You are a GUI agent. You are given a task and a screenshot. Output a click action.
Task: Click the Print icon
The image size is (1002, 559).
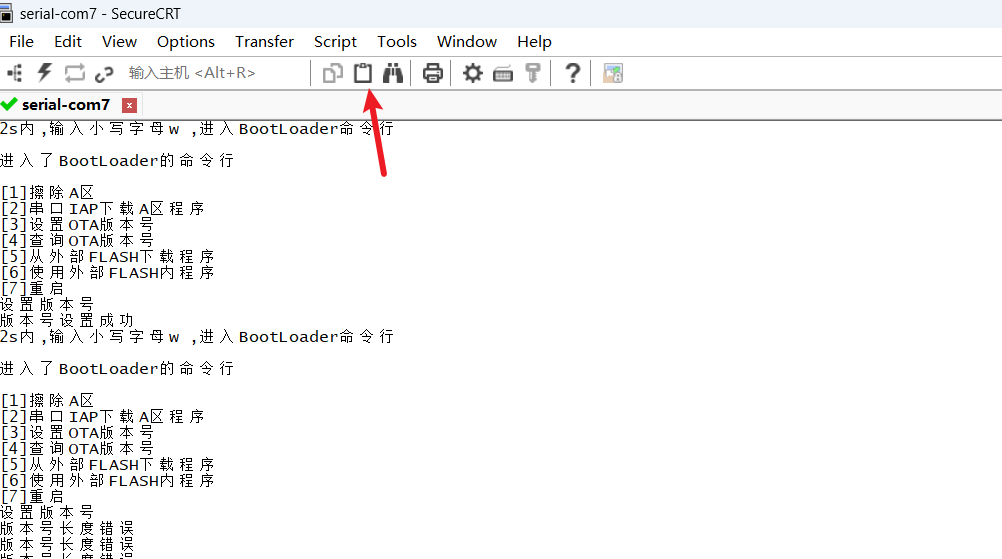433,73
